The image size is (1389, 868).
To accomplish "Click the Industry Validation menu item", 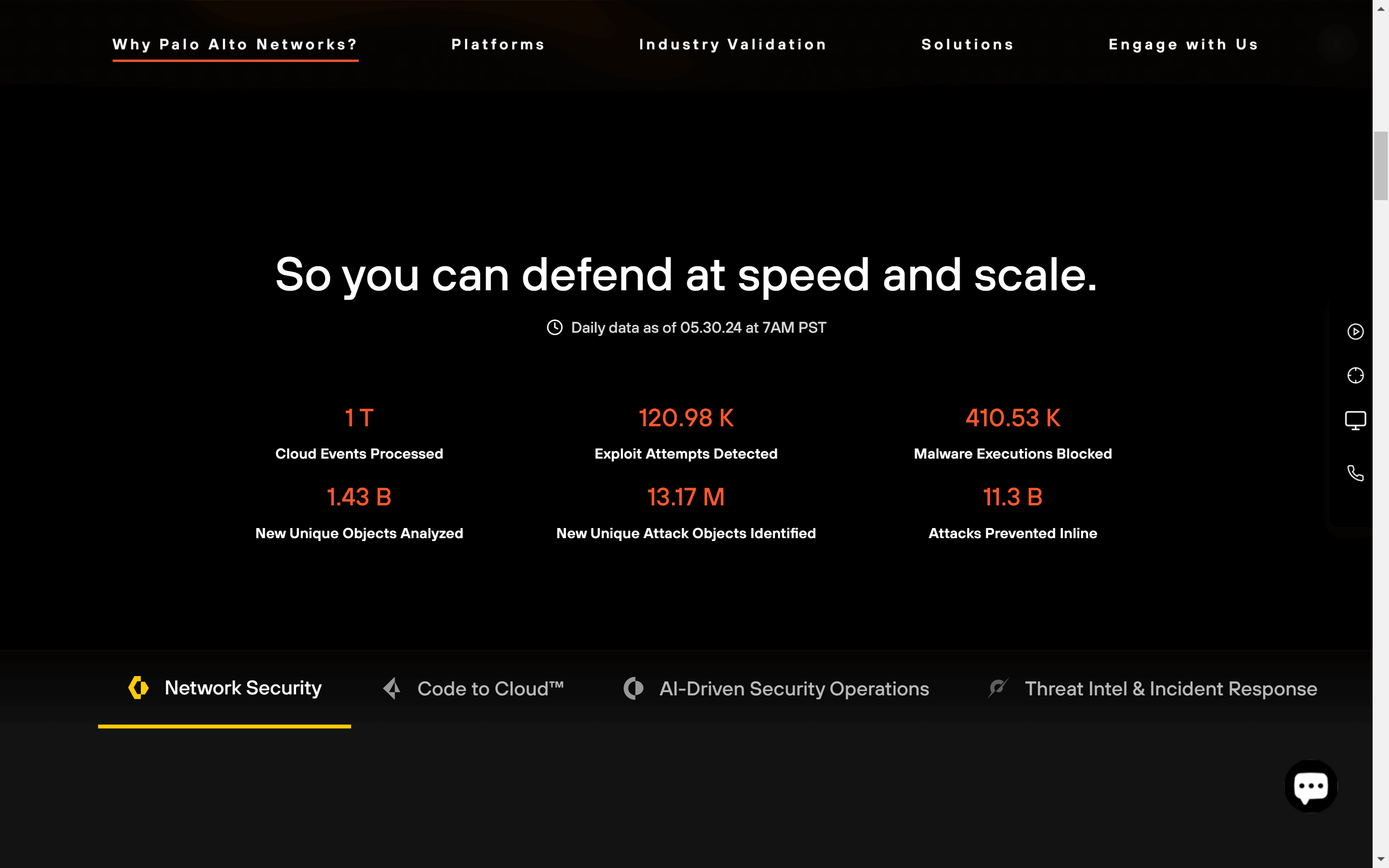I will pos(733,44).
